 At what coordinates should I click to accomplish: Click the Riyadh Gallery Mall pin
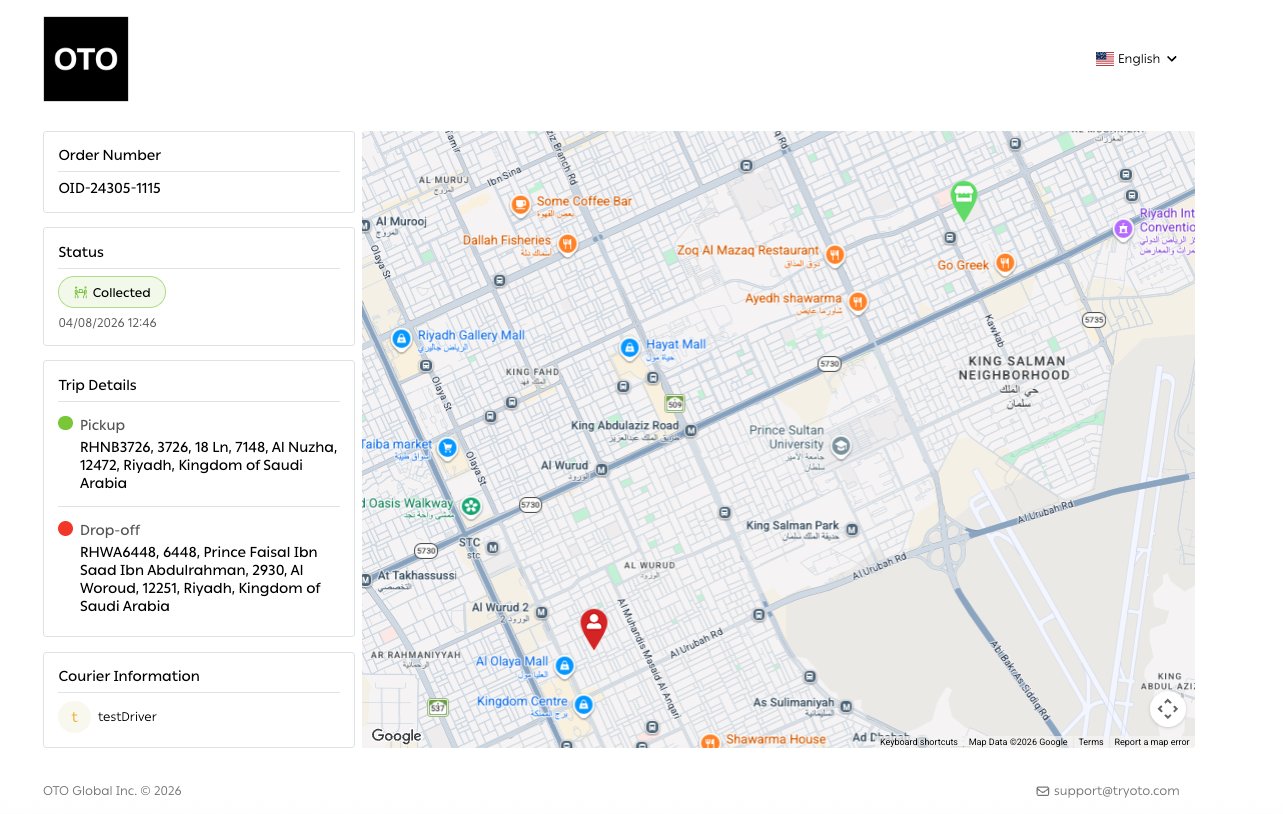401,339
